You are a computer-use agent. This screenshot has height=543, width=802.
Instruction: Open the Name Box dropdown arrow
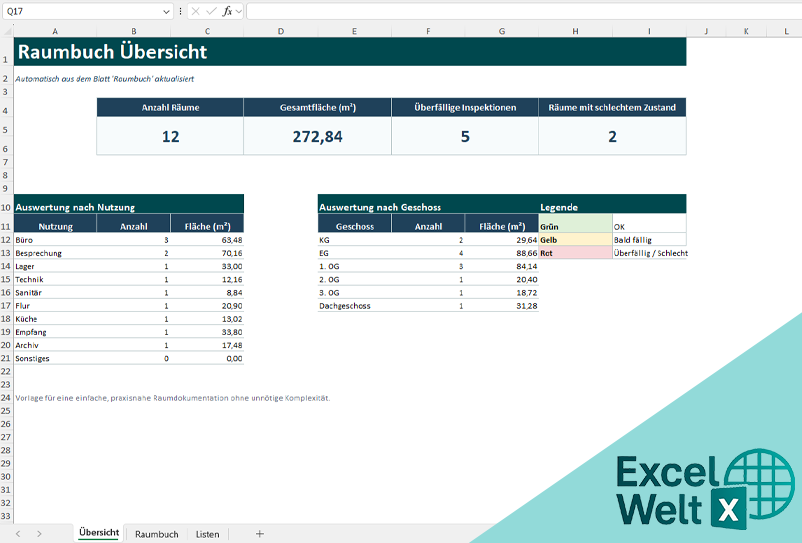tap(166, 11)
